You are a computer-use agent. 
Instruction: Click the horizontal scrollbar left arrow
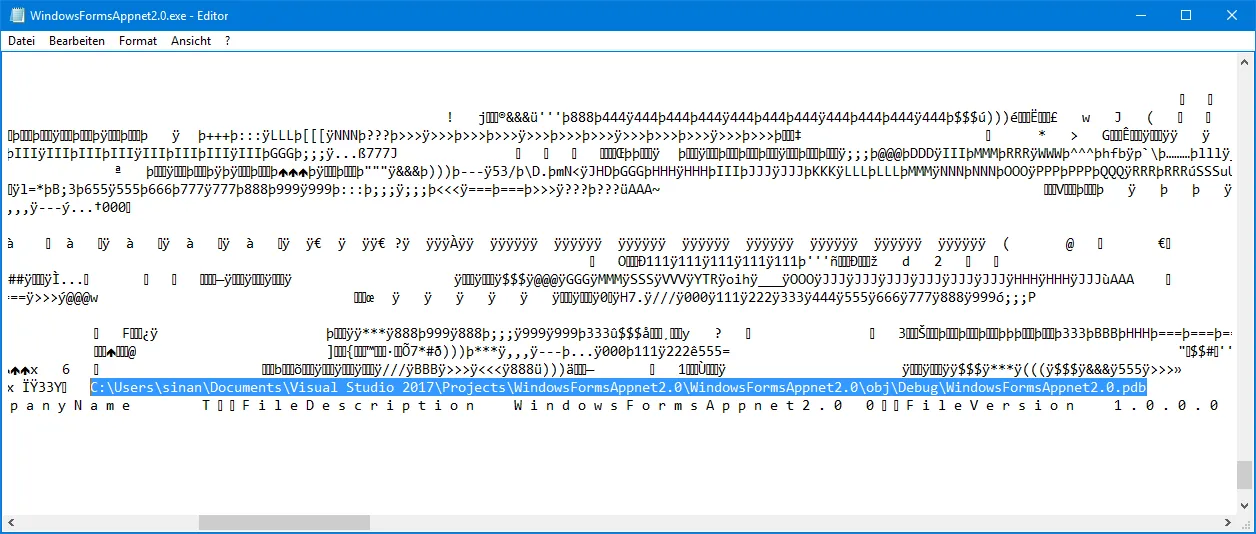pyautogui.click(x=11, y=522)
